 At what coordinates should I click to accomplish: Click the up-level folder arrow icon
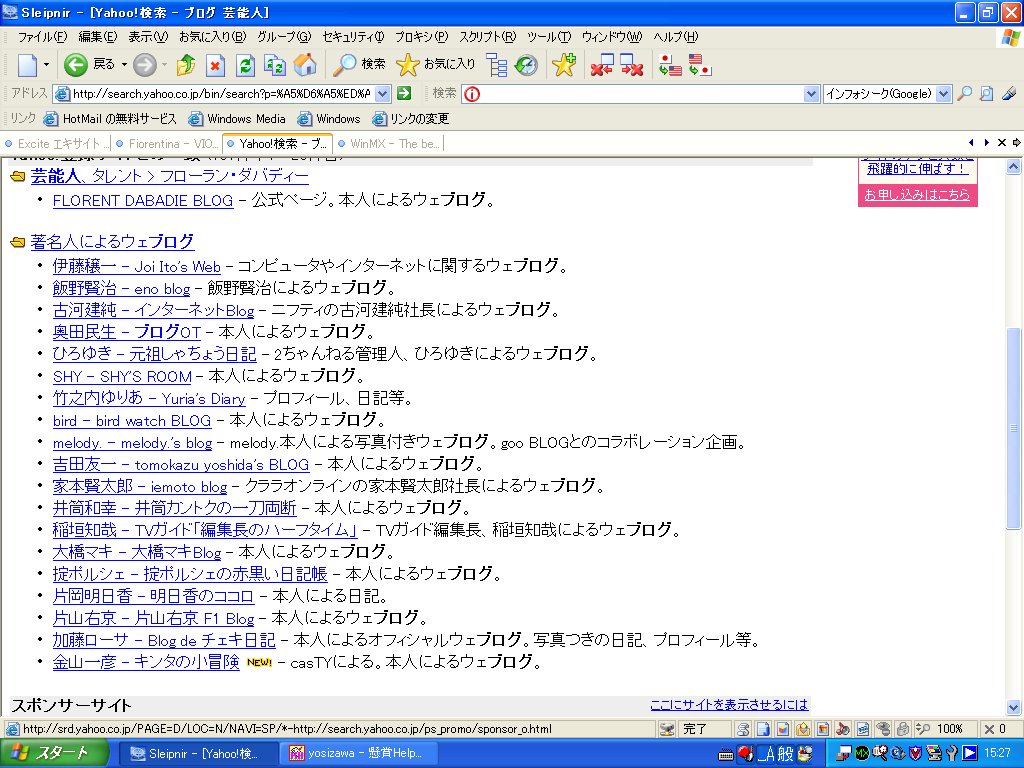pyautogui.click(x=186, y=65)
